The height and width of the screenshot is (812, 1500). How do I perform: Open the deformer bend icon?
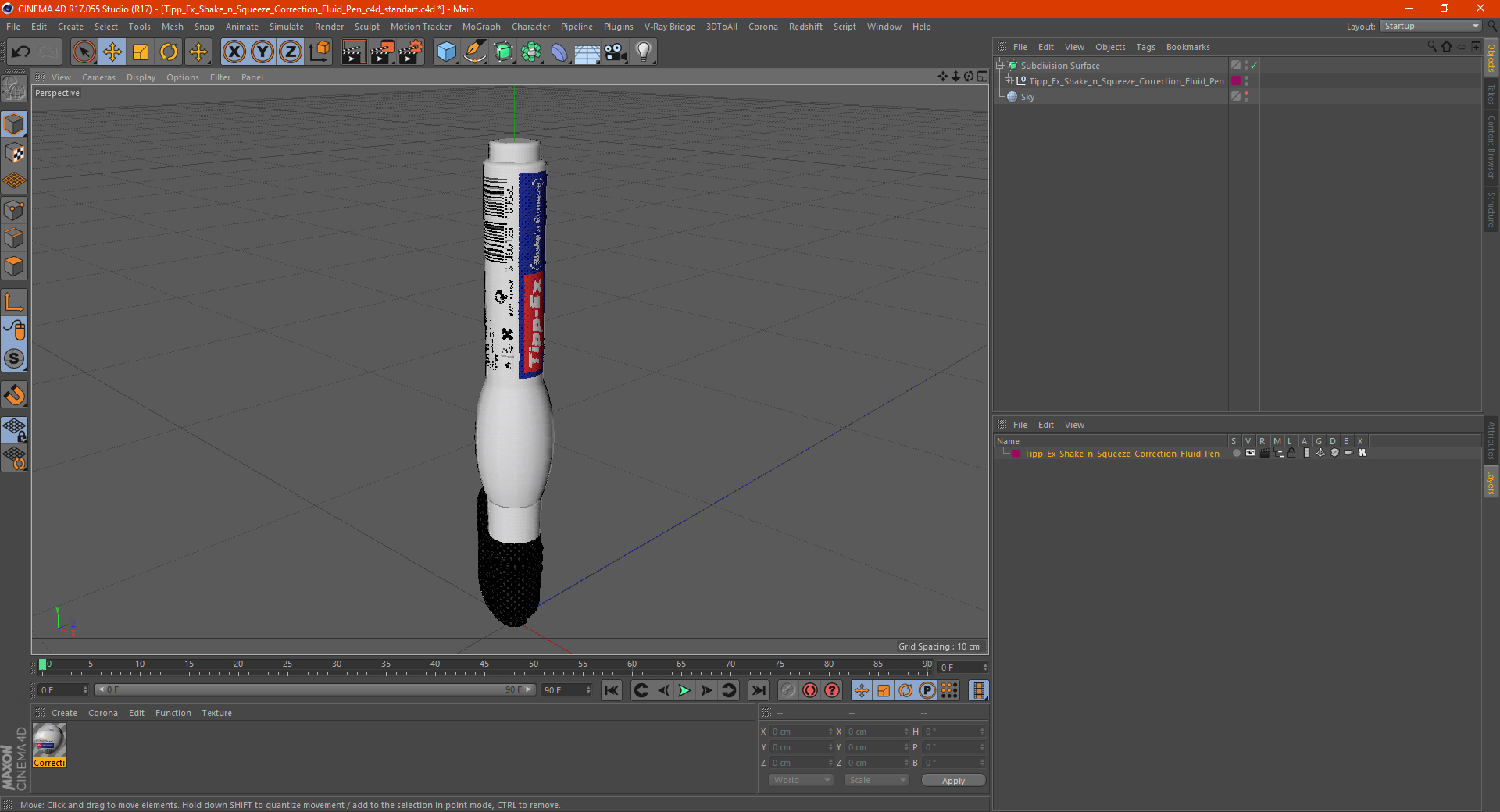(x=560, y=52)
